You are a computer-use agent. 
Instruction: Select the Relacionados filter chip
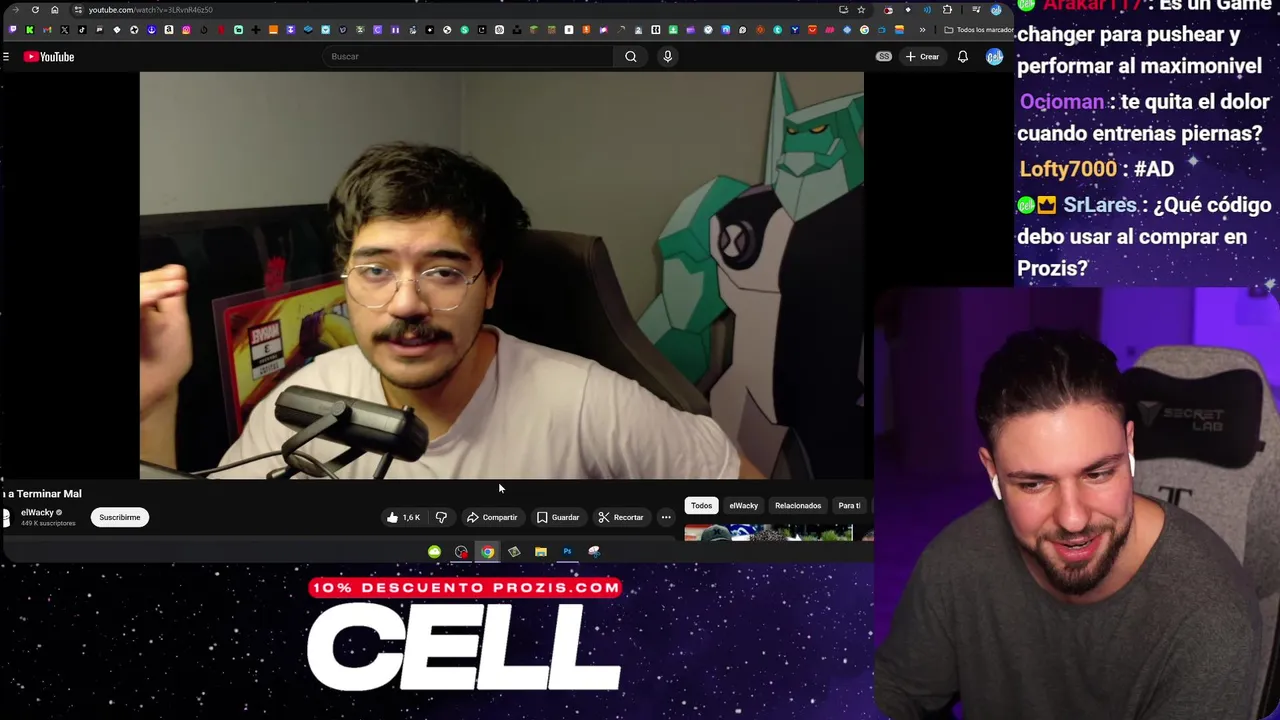(x=798, y=505)
